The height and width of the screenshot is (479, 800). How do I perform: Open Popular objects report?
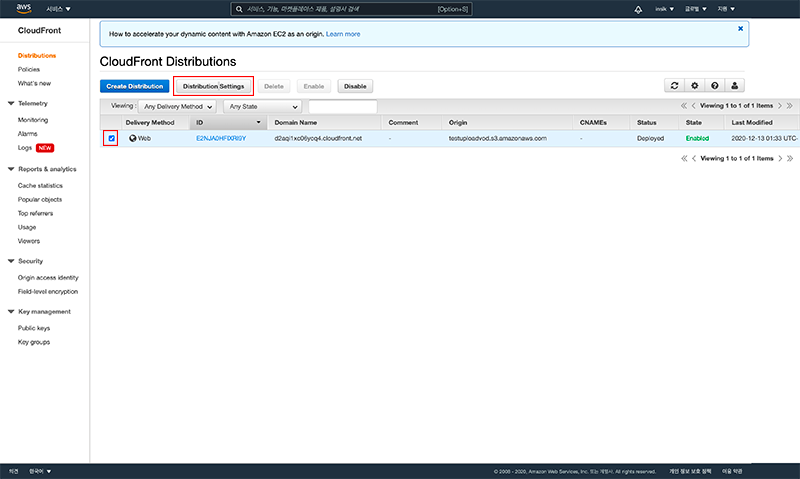tap(40, 199)
